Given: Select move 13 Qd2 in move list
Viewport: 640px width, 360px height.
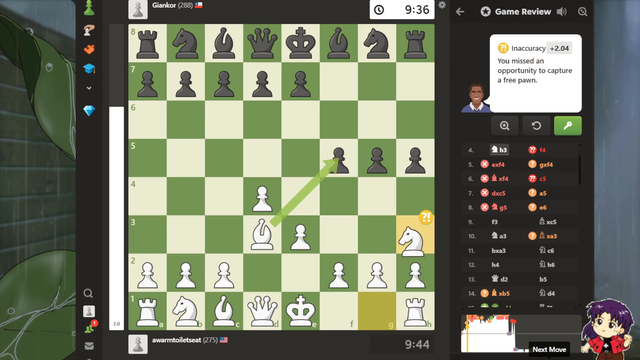Looking at the screenshot, I should [x=500, y=279].
